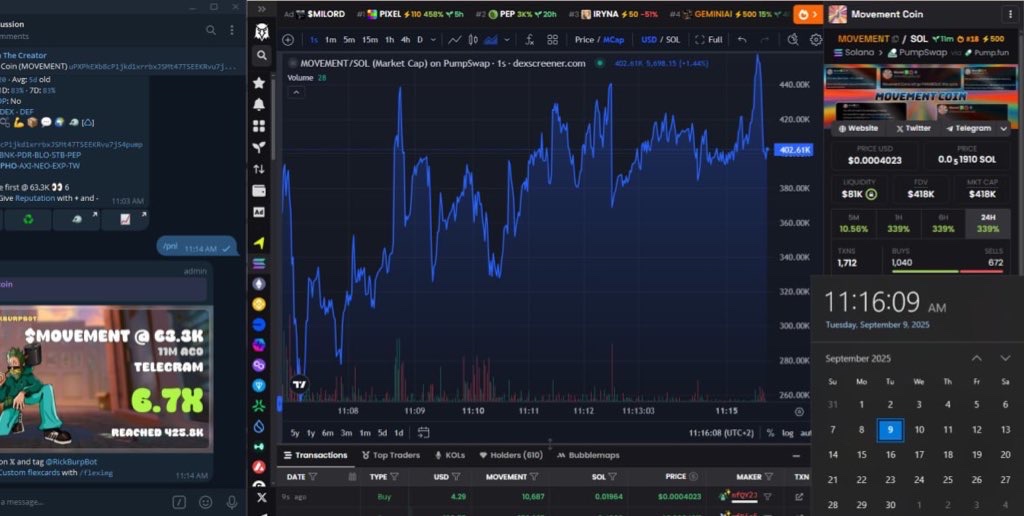Select area chart style
This screenshot has width=1024, height=516.
[x=490, y=40]
